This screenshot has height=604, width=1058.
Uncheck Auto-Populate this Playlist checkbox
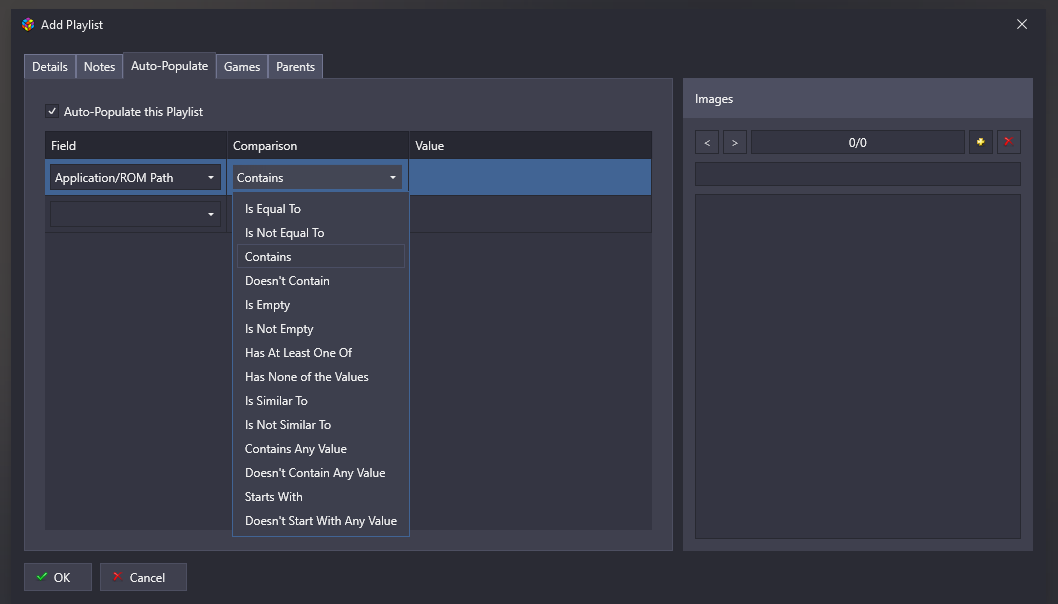click(52, 112)
